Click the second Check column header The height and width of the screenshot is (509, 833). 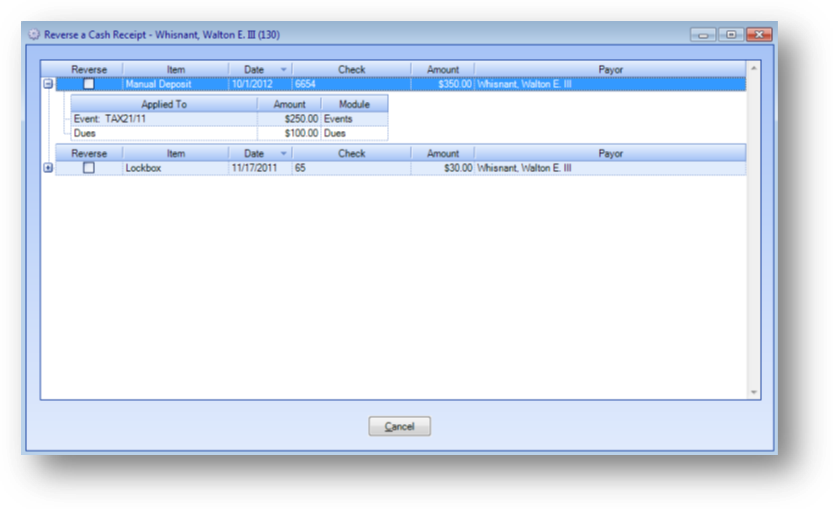pyautogui.click(x=351, y=154)
